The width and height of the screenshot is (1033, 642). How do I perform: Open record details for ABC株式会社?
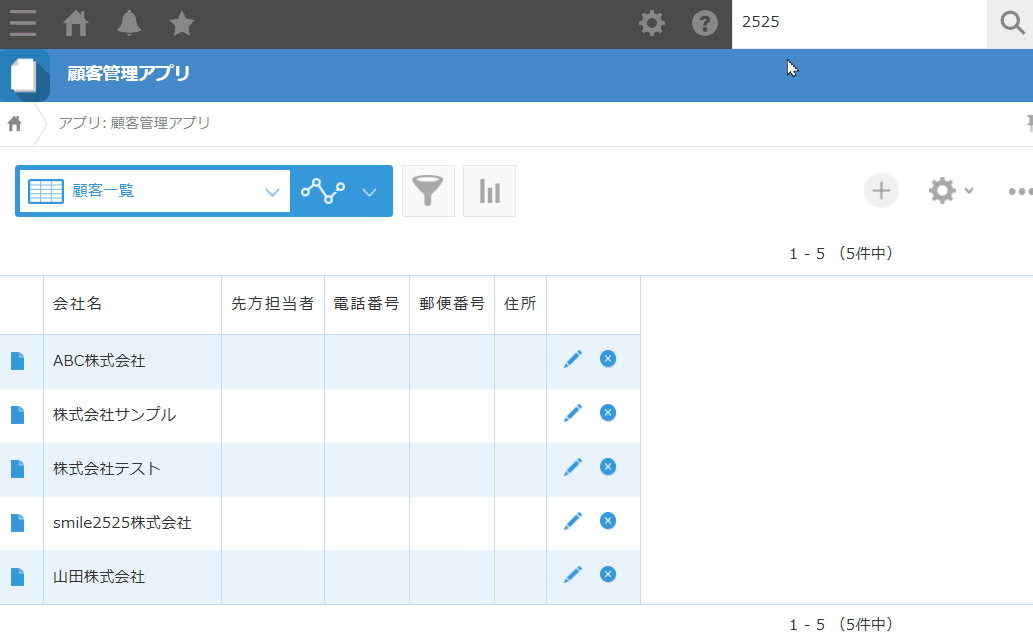pos(18,361)
